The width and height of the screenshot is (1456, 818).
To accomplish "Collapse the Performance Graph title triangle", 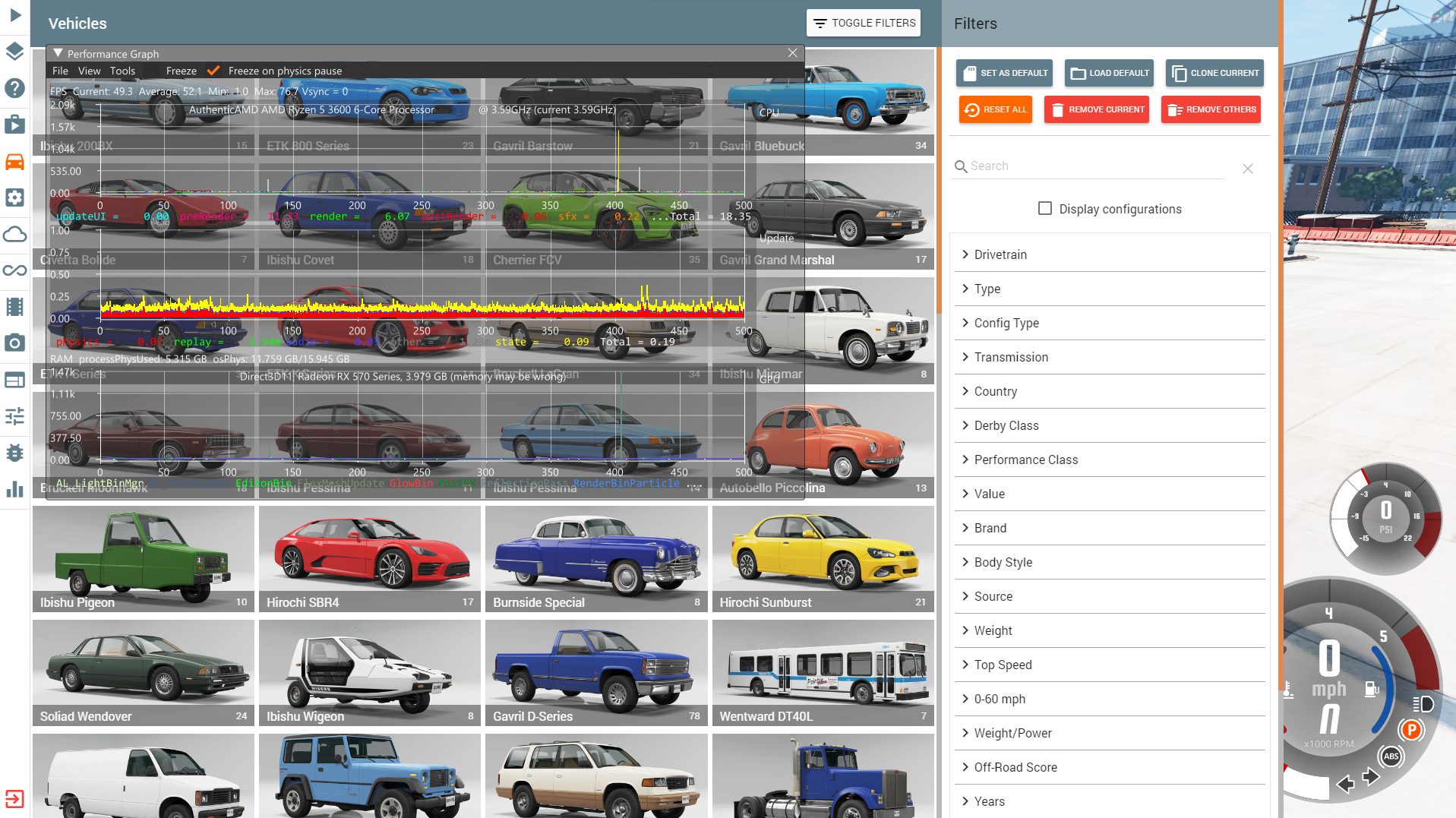I will 58,53.
